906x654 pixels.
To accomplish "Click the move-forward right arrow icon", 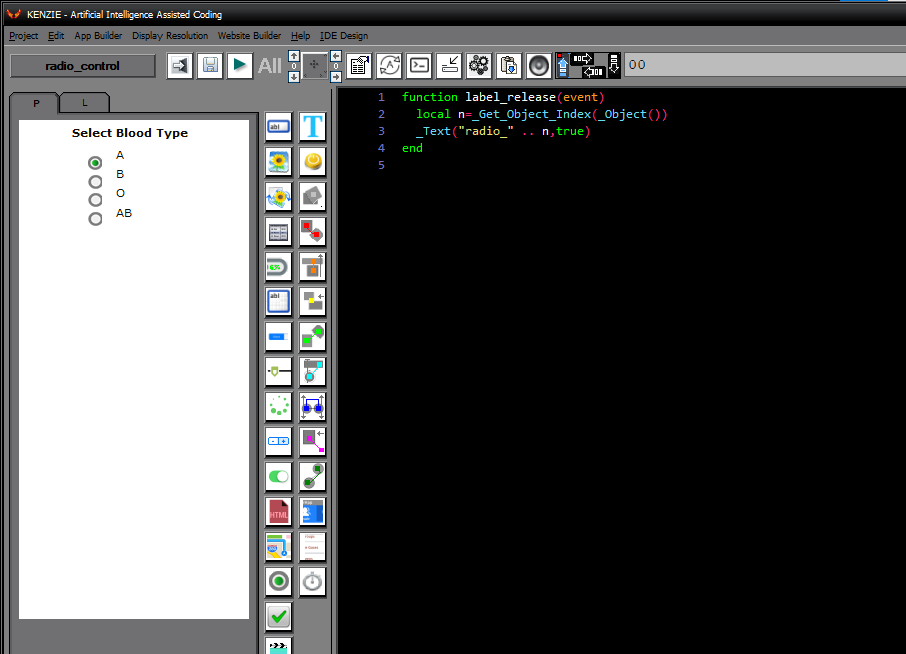I will 582,58.
